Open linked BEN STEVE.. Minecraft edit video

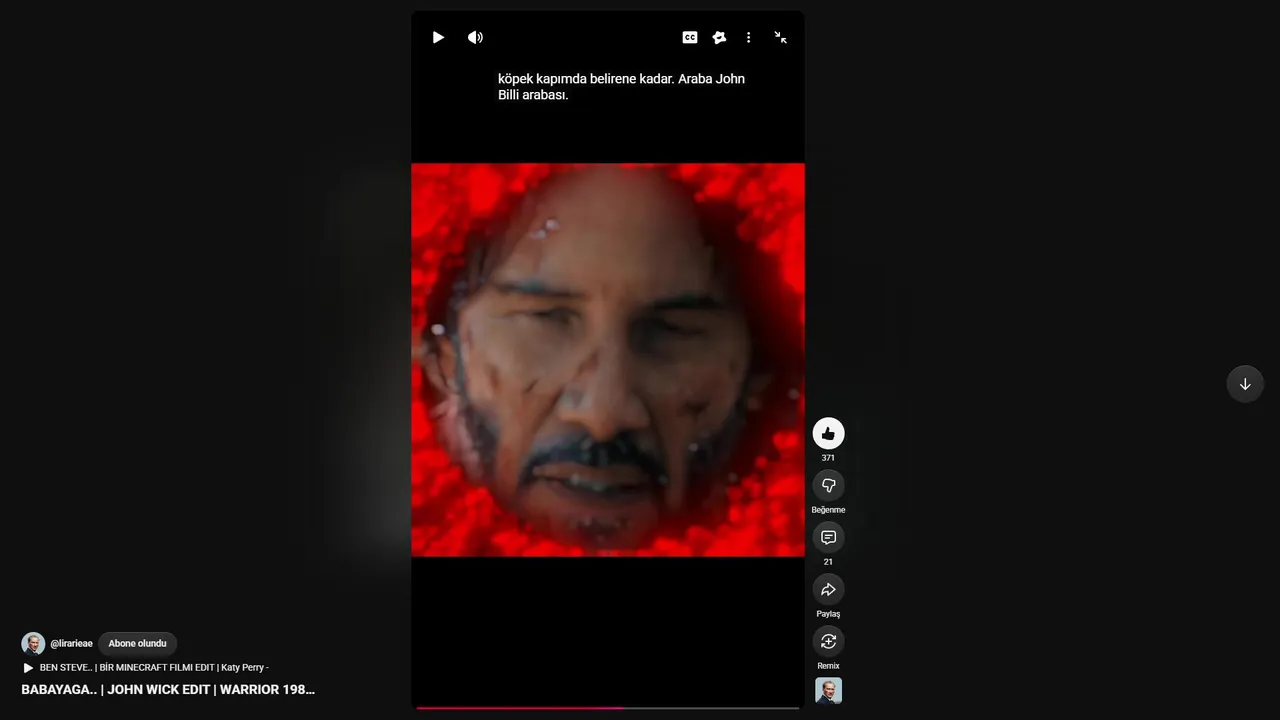pyautogui.click(x=154, y=667)
